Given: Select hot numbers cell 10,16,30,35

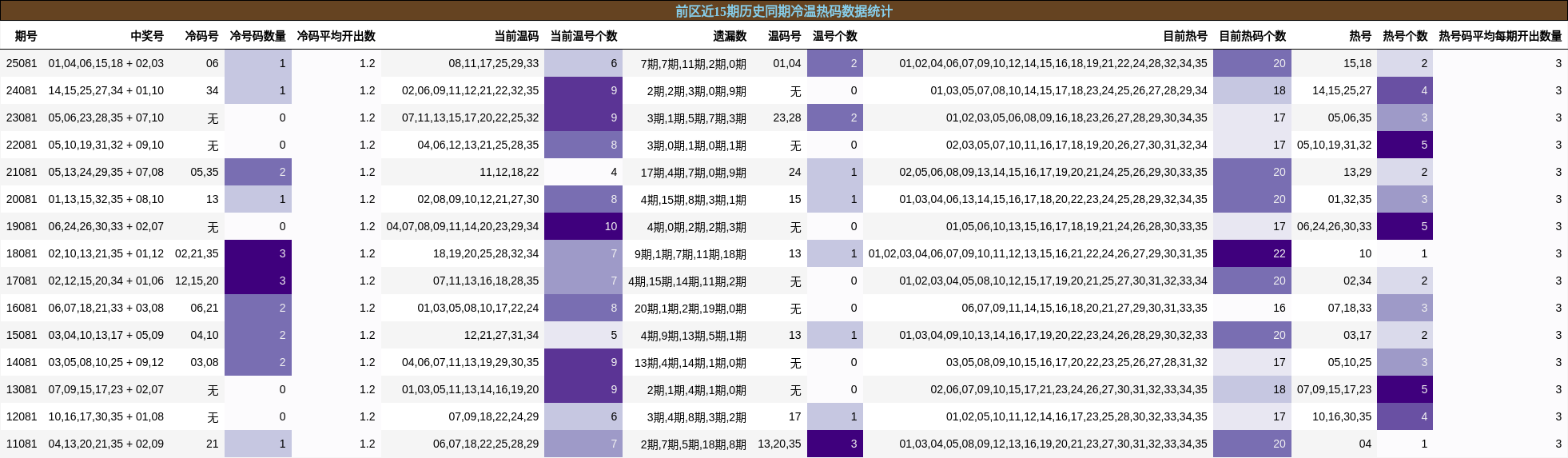Looking at the screenshot, I should 1342,416.
